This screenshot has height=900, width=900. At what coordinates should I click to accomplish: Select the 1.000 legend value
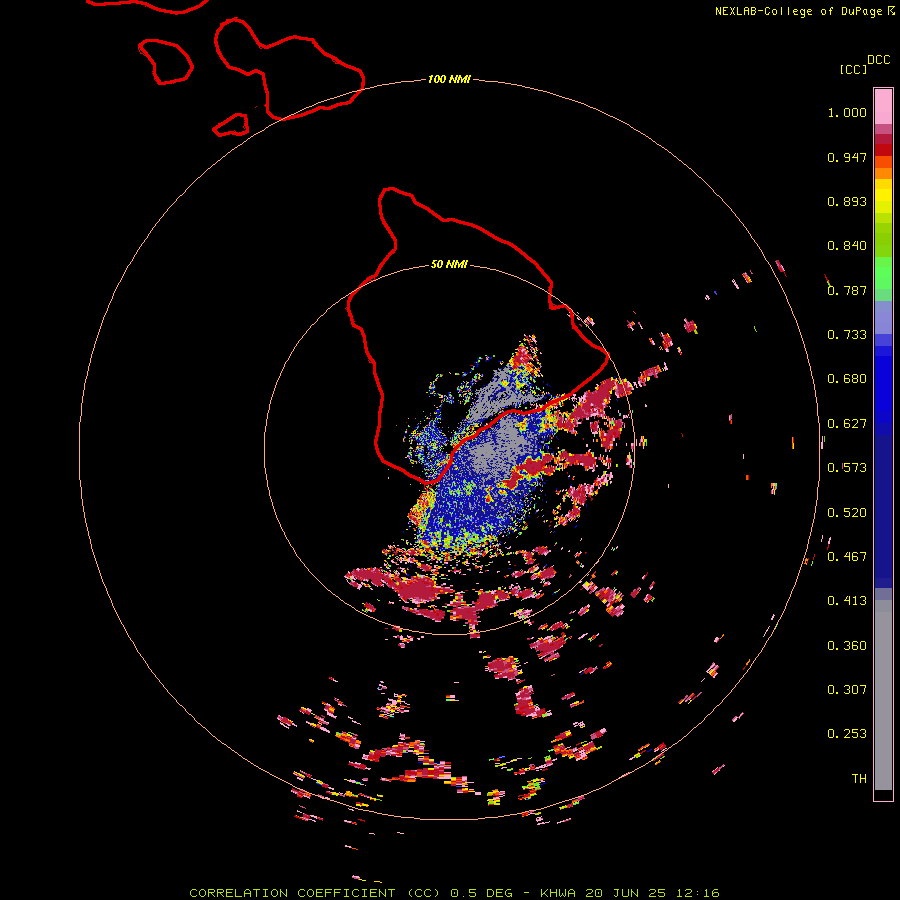click(x=847, y=112)
